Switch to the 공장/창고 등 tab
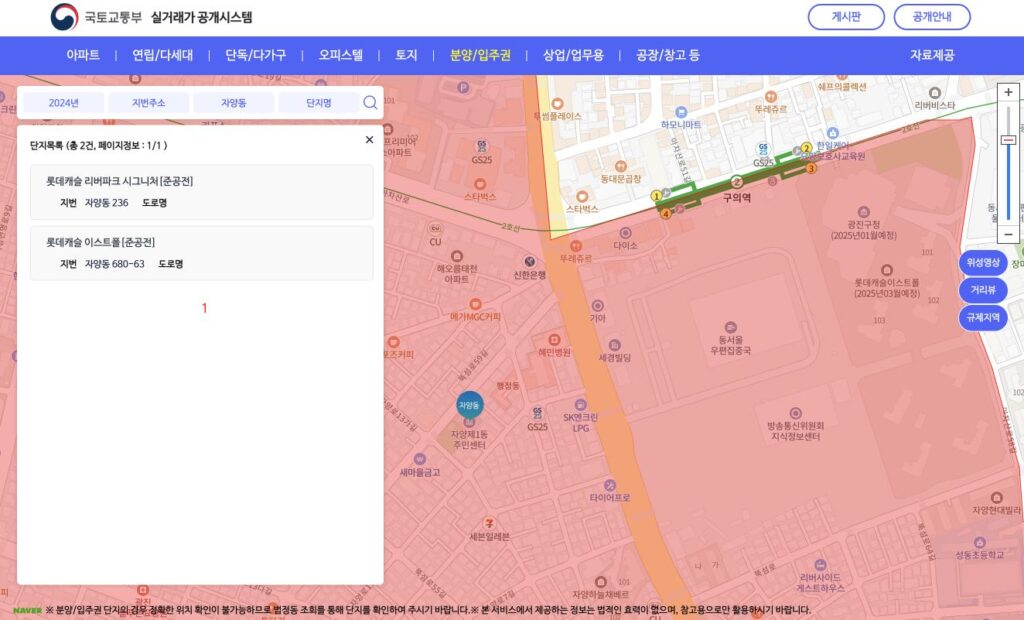 pyautogui.click(x=667, y=55)
